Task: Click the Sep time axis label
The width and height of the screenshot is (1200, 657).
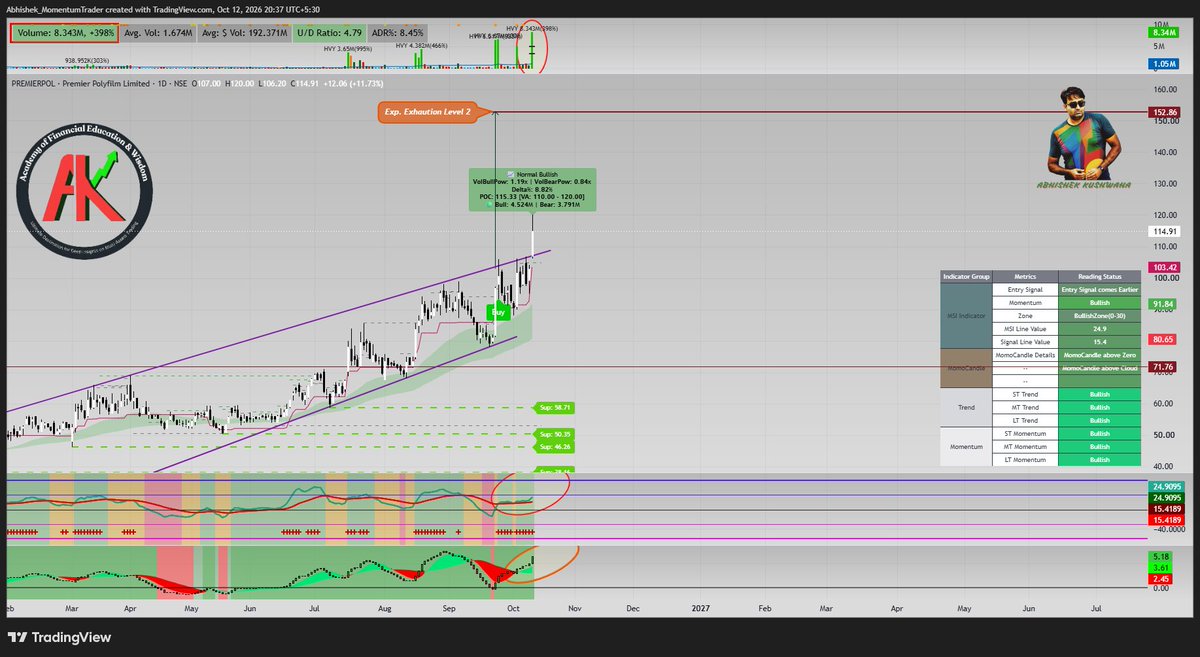Action: (x=448, y=607)
